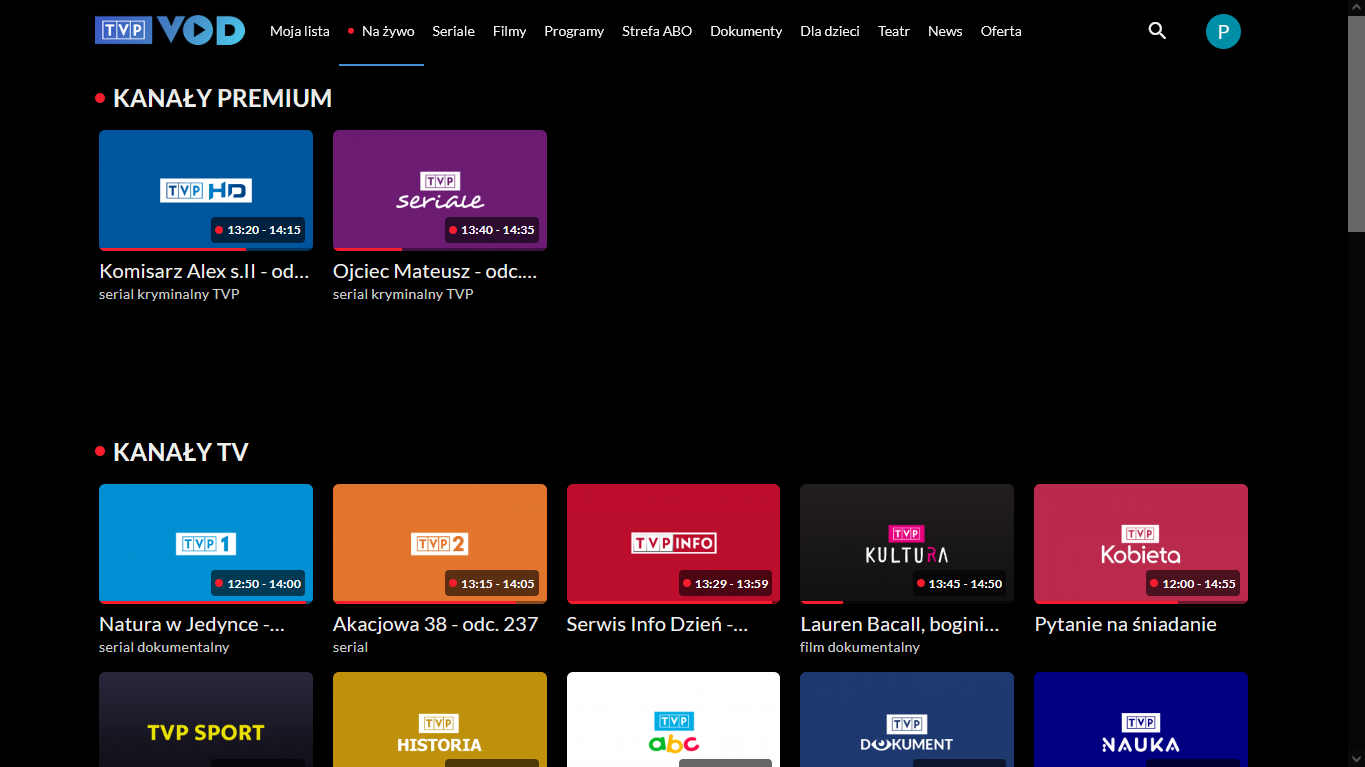This screenshot has height=767, width=1365.
Task: Open Pytanie na śniadanie program link
Action: pos(1124,623)
